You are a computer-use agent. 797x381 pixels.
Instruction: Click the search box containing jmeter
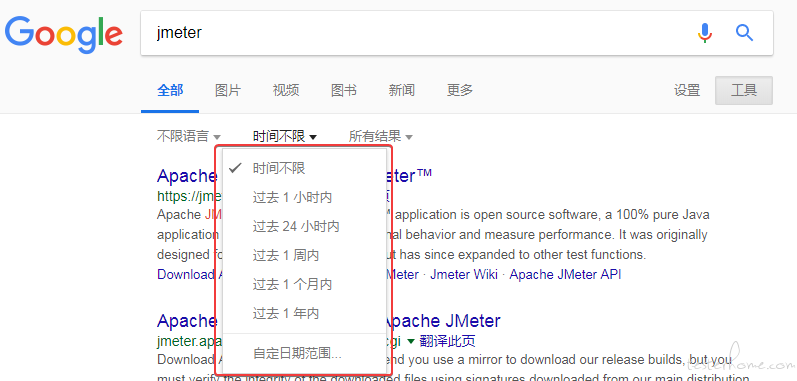[x=456, y=33]
